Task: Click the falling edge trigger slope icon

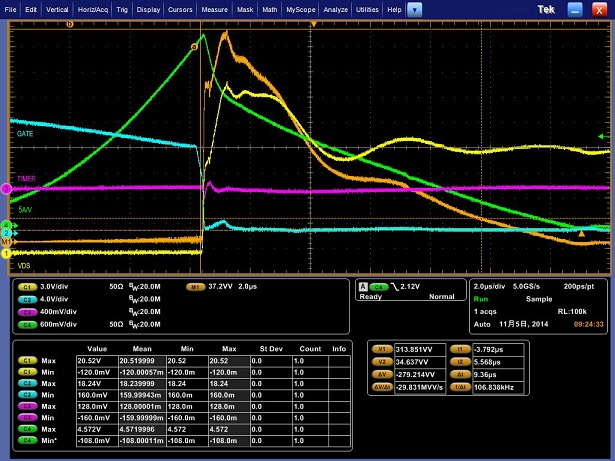Action: pyautogui.click(x=394, y=287)
